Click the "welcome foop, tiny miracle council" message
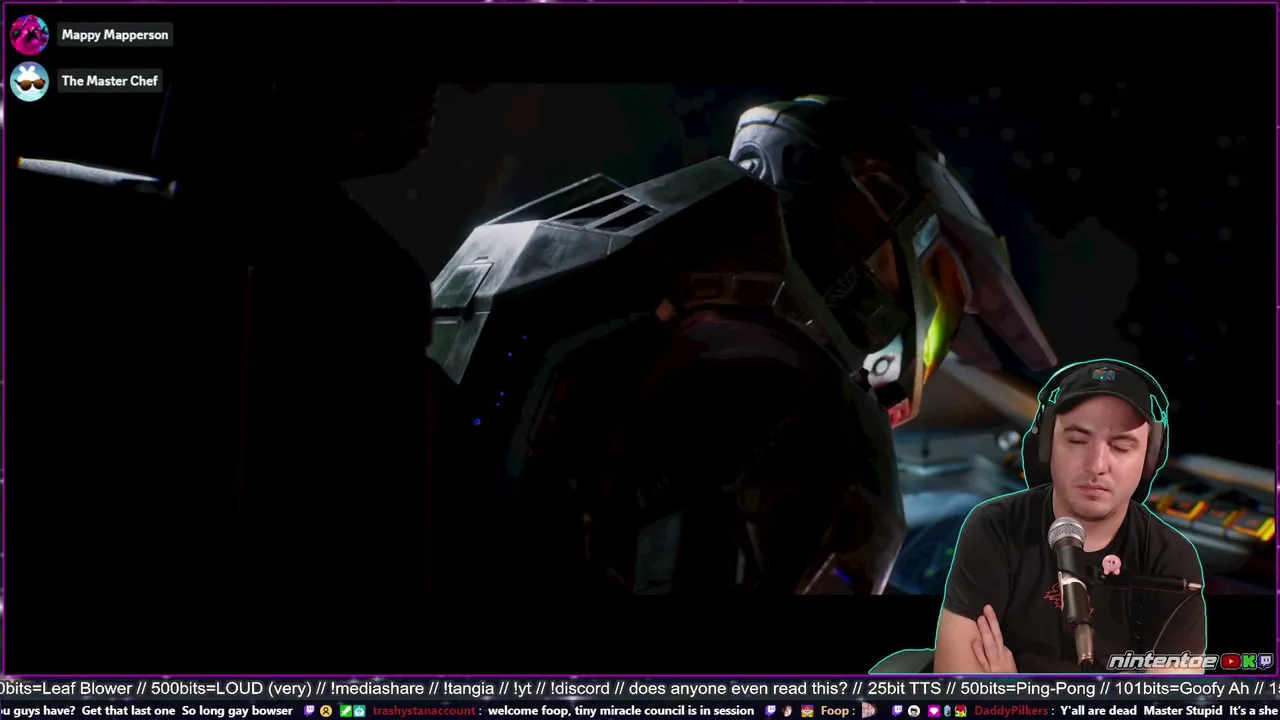Screen dimensions: 1280x720 [623, 711]
